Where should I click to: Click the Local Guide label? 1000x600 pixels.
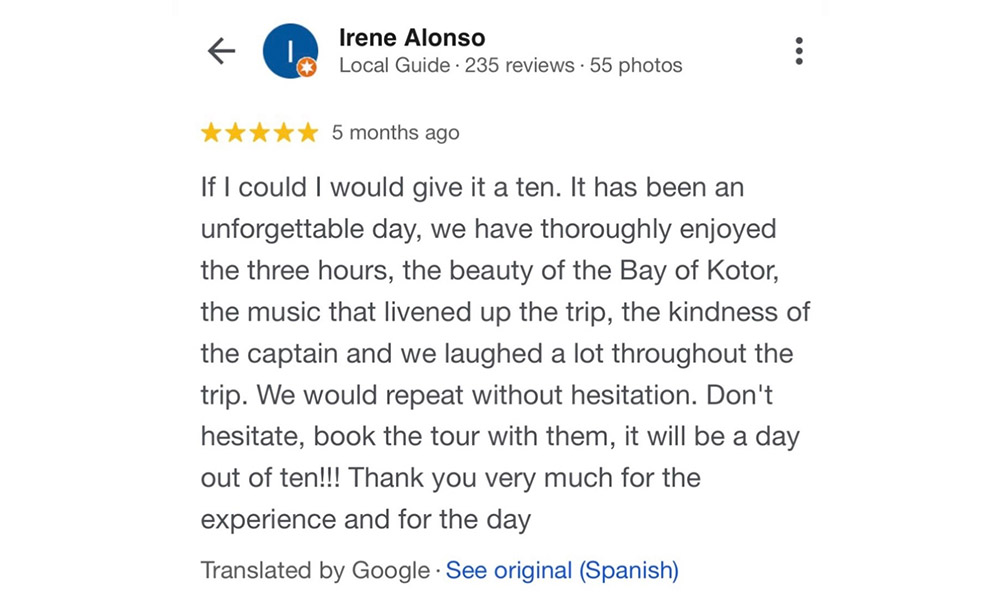(x=394, y=66)
